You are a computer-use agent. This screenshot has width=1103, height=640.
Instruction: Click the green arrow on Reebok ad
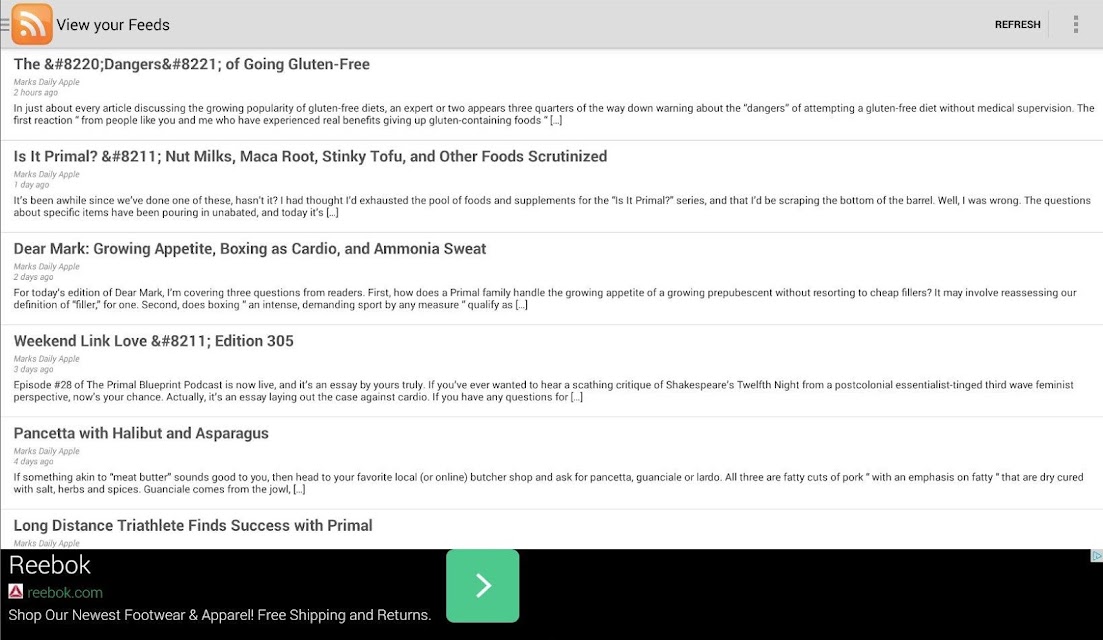[x=483, y=586]
